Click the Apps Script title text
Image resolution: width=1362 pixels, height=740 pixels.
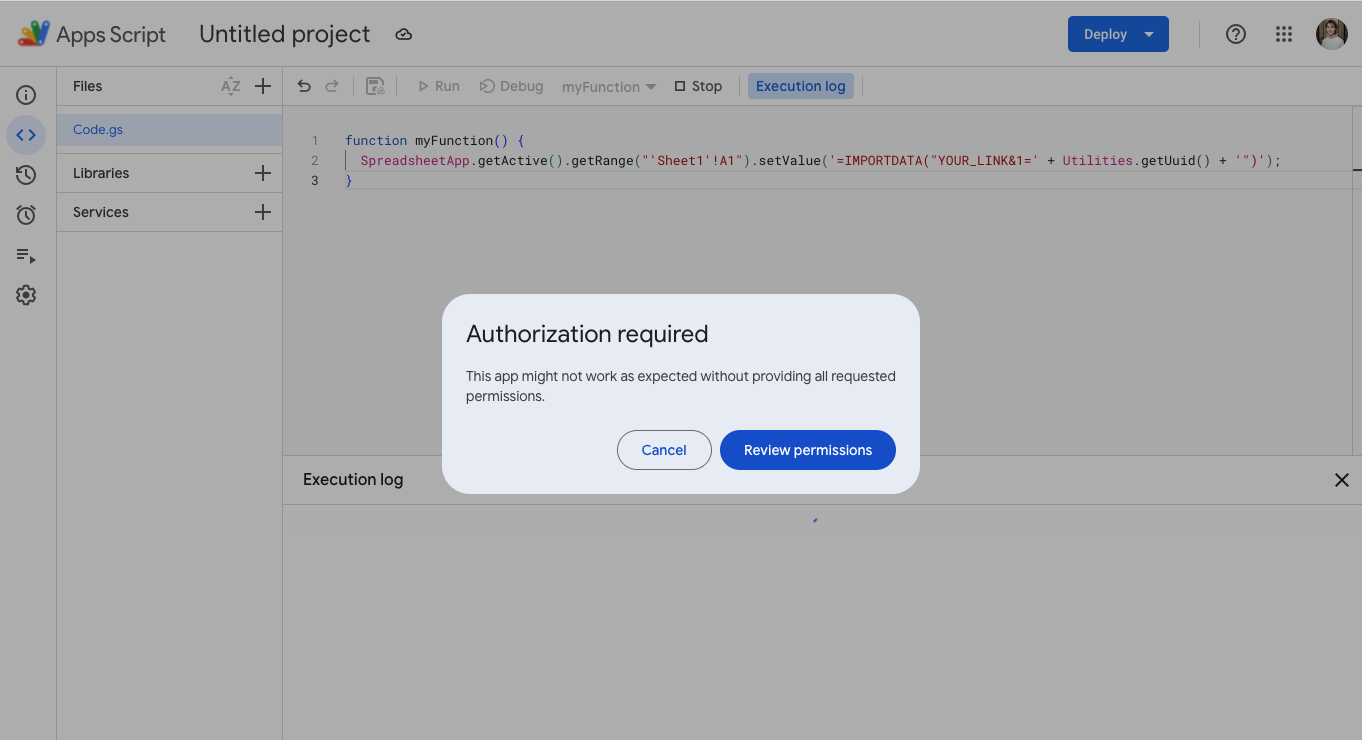[111, 34]
